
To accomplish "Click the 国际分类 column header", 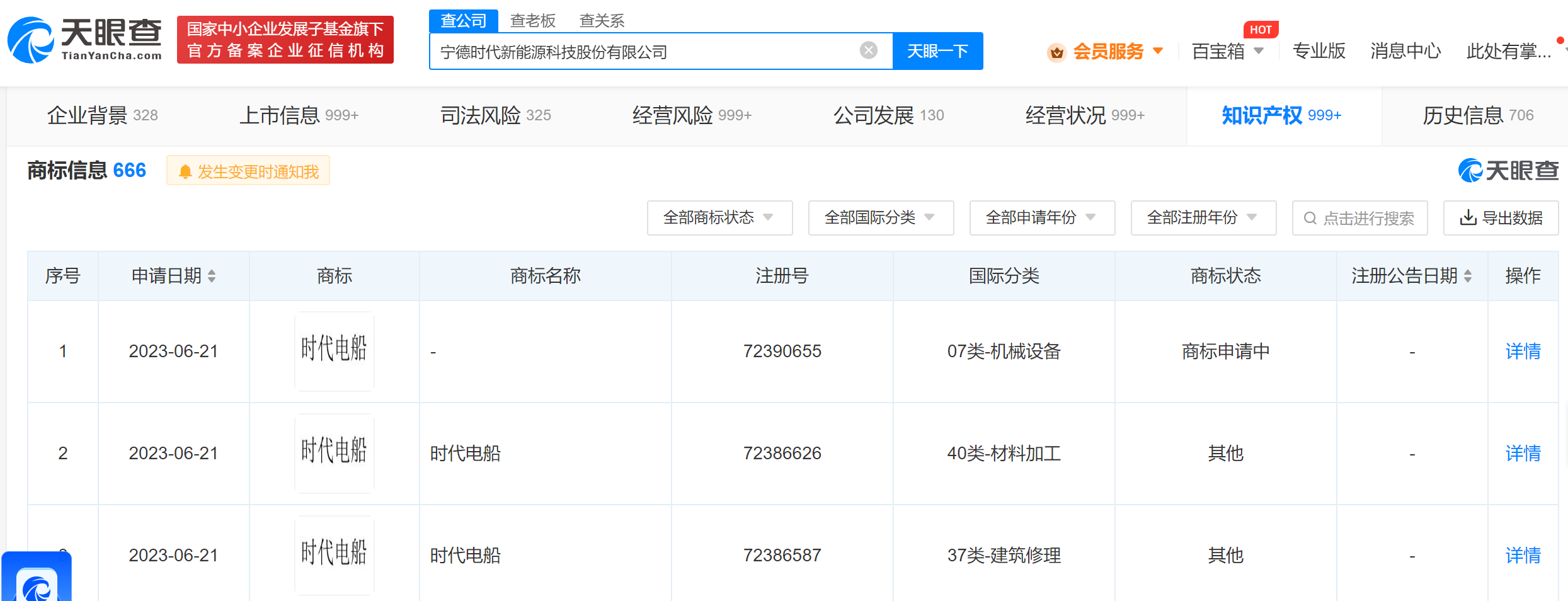I will pos(1004,276).
